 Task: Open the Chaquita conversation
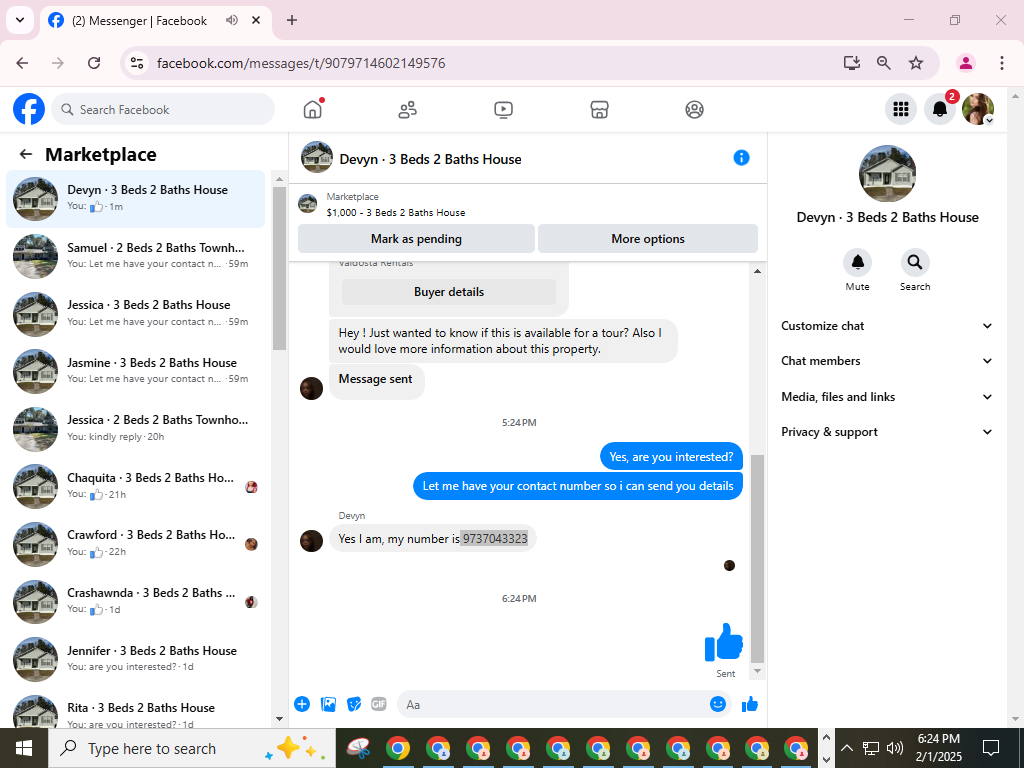pos(136,486)
